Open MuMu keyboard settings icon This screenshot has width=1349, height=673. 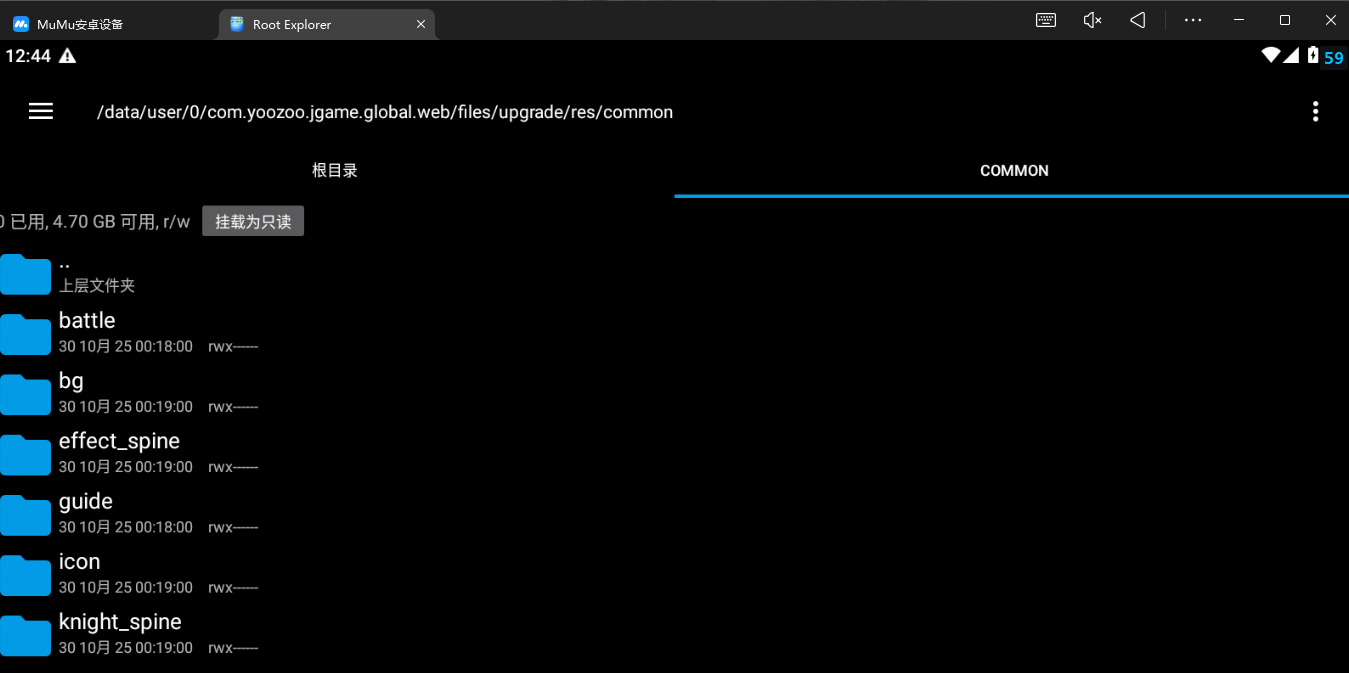(1046, 20)
